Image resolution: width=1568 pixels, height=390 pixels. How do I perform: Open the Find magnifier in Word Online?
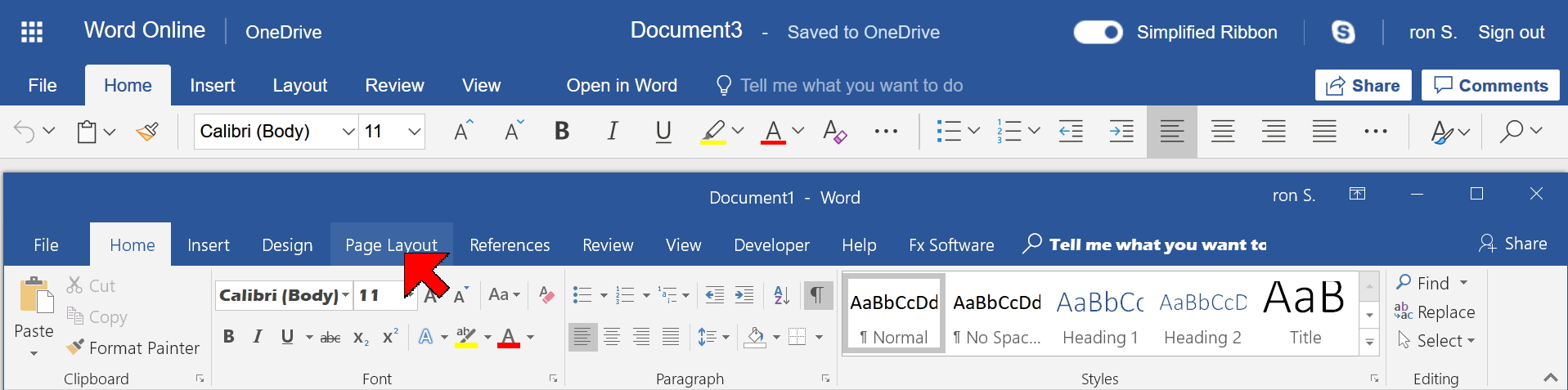1512,131
